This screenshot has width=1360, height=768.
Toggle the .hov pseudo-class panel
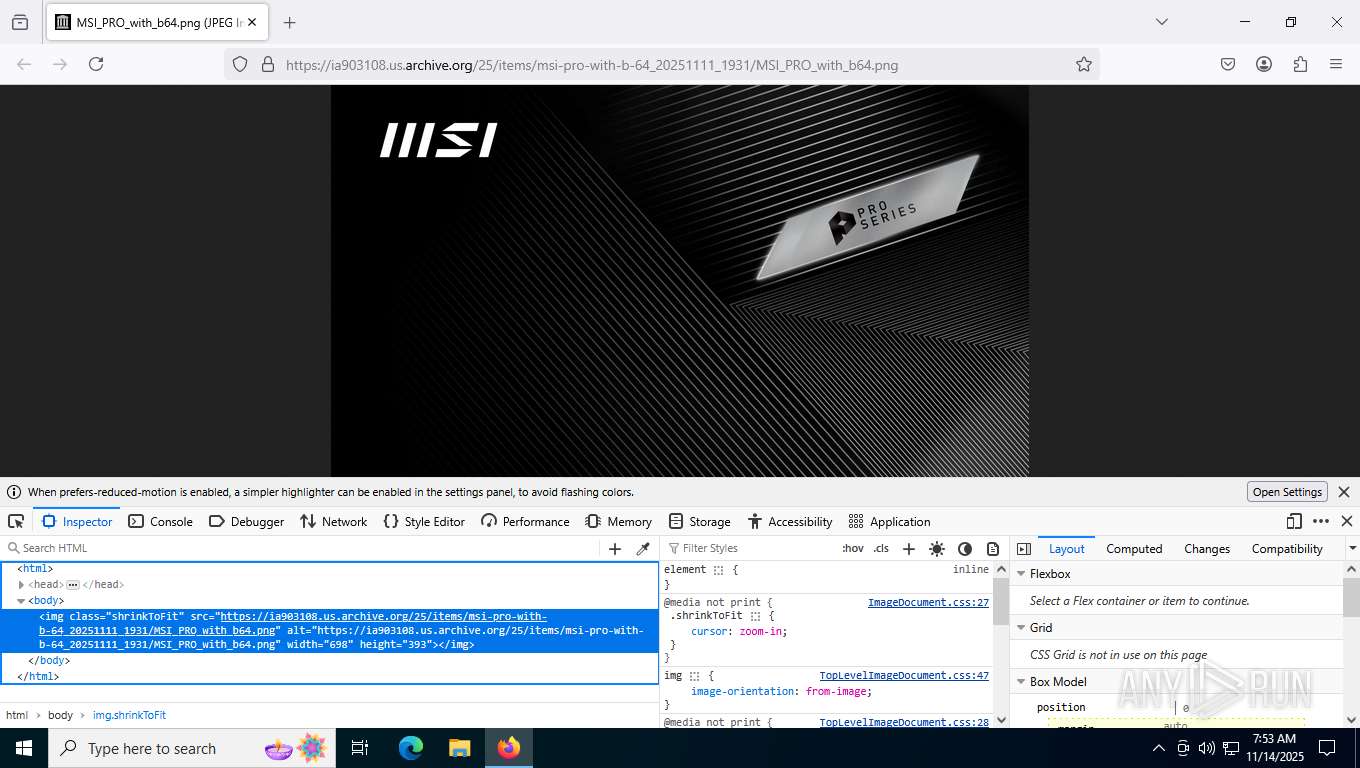[853, 548]
